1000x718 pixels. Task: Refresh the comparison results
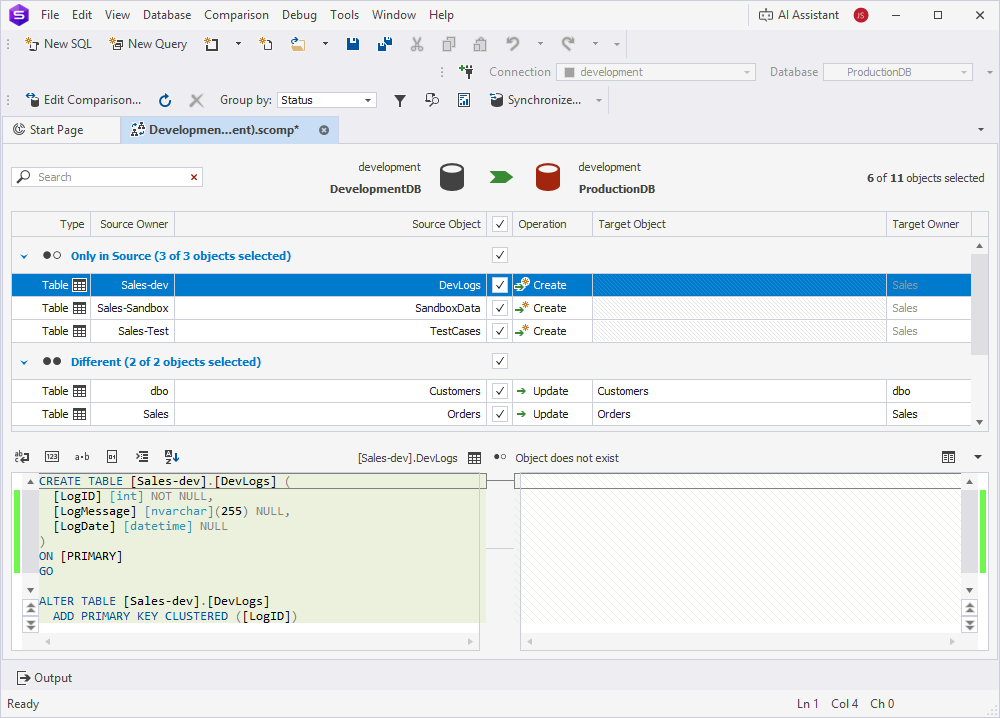pyautogui.click(x=164, y=100)
